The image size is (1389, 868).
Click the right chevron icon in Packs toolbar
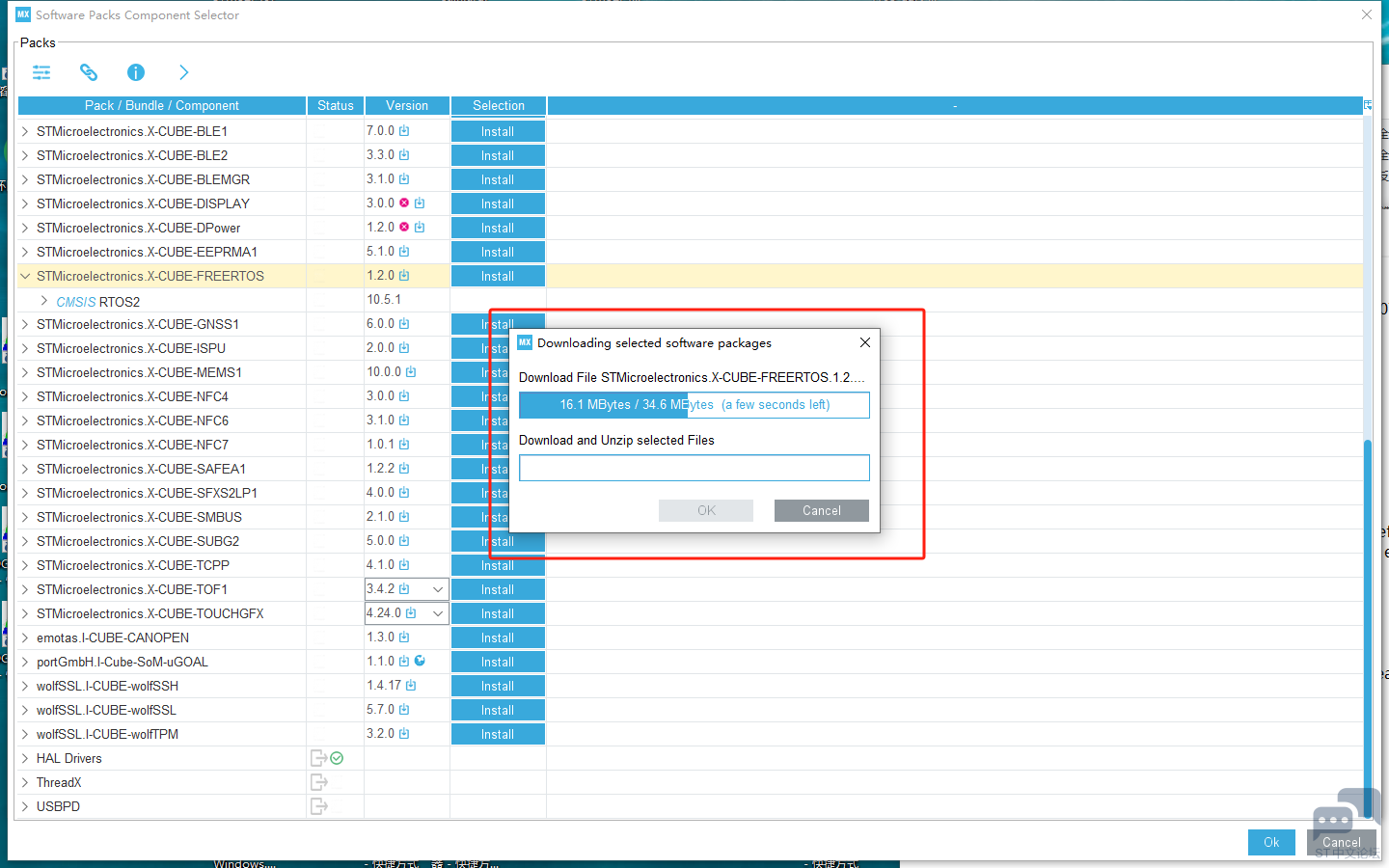[183, 72]
